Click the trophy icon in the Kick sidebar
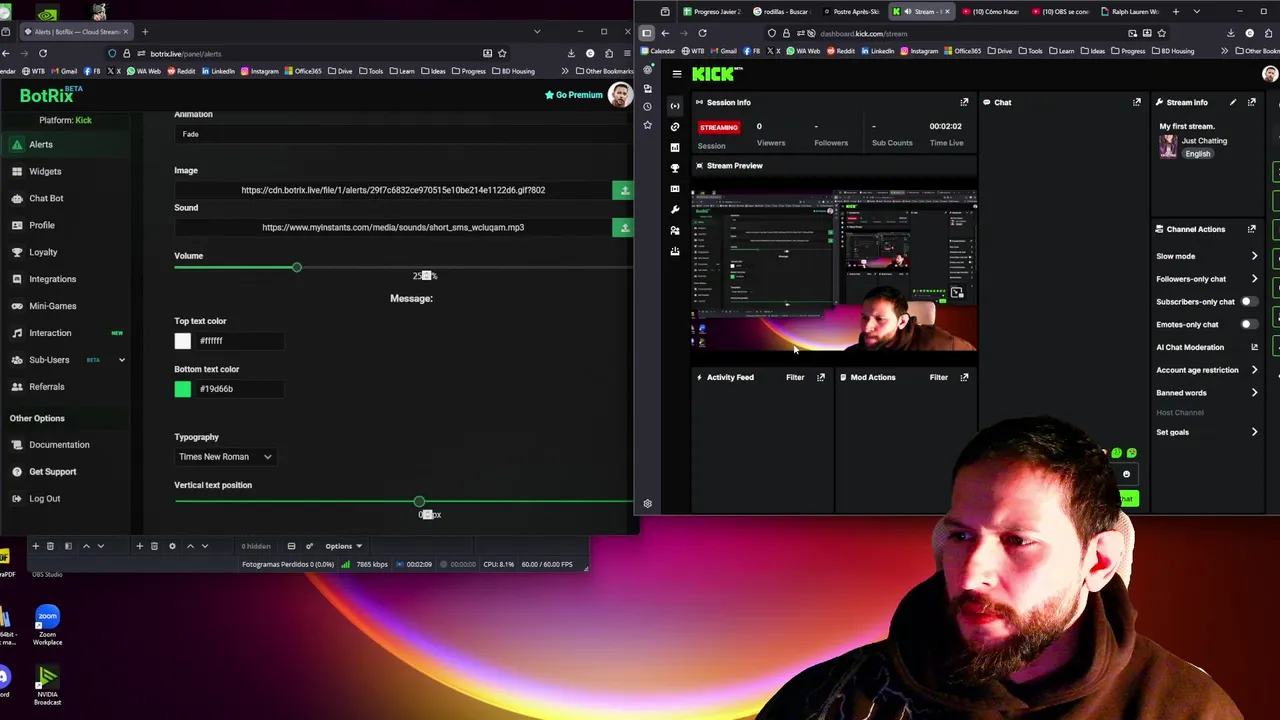Viewport: 1280px width, 720px height. [x=675, y=168]
